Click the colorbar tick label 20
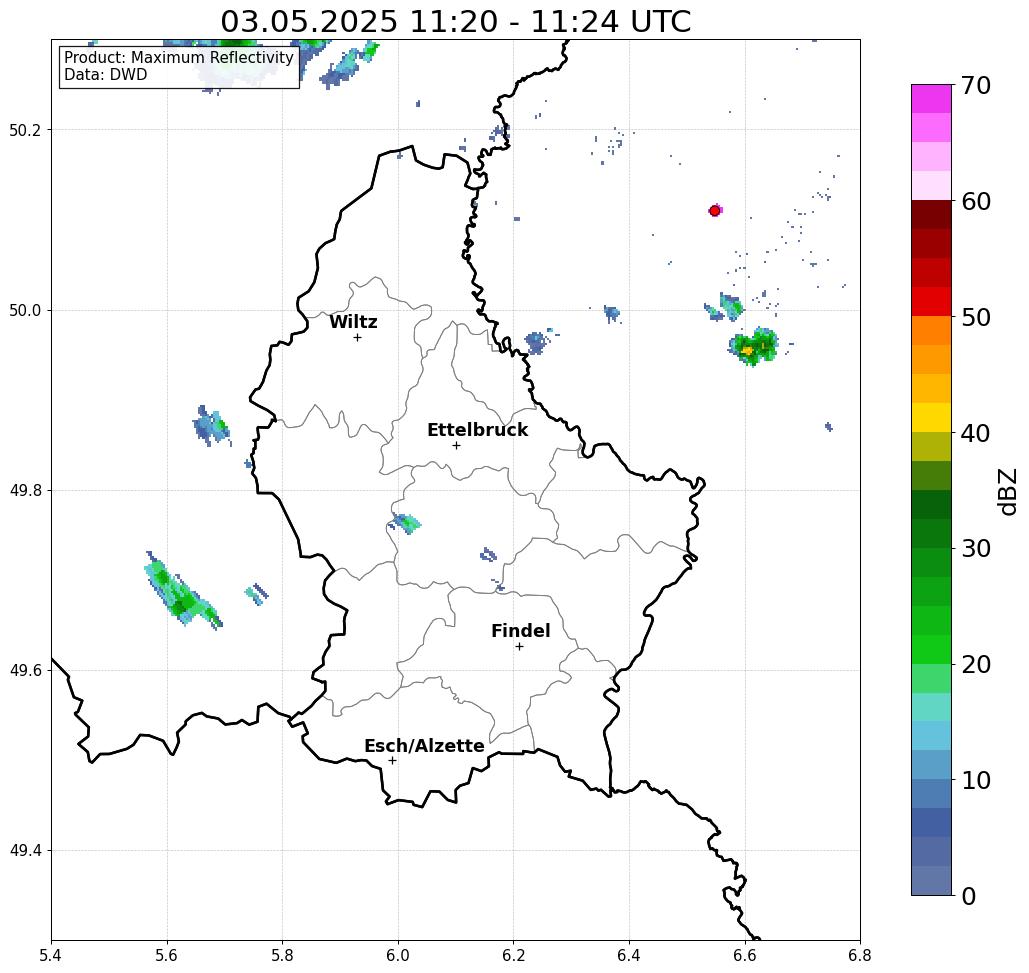 pyautogui.click(x=976, y=665)
